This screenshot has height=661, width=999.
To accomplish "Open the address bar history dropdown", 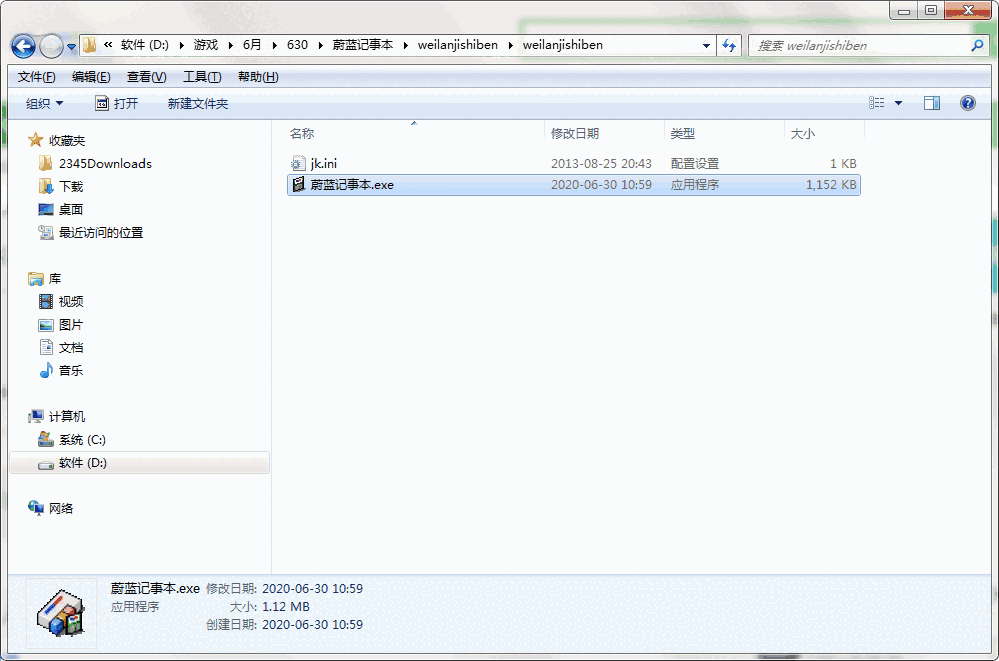I will [706, 46].
